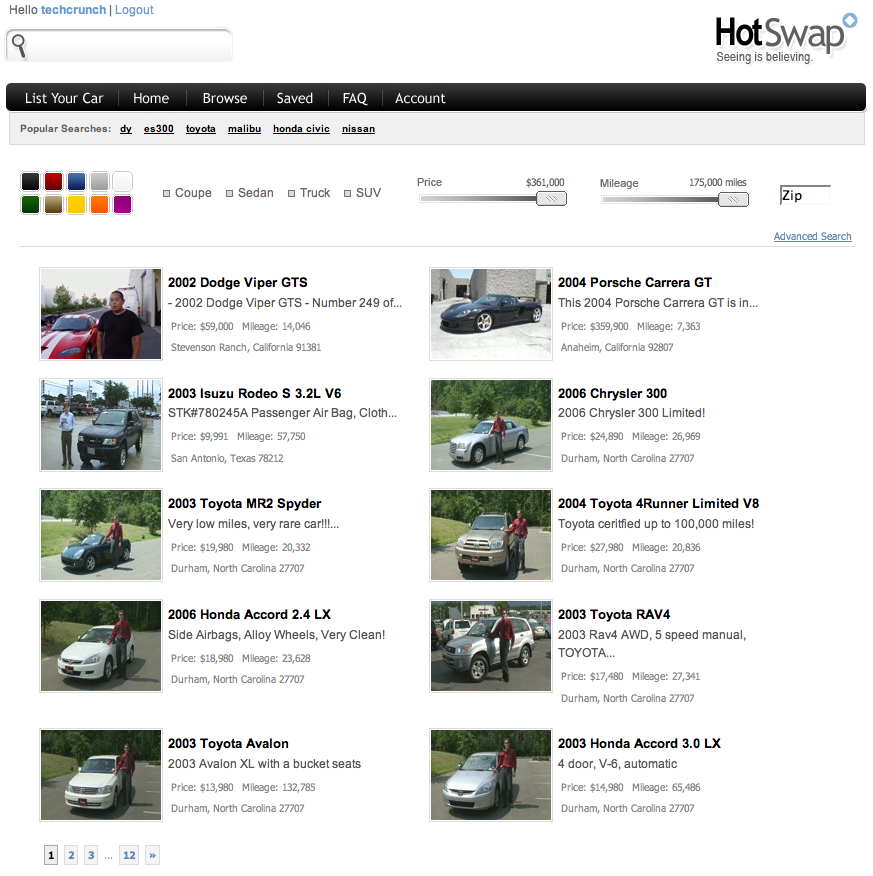
Task: Pick the yellow color filter swatch
Action: [76, 204]
